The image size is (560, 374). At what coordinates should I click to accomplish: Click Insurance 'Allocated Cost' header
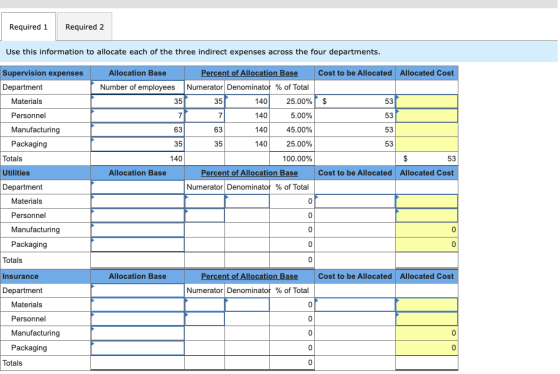[x=427, y=276]
